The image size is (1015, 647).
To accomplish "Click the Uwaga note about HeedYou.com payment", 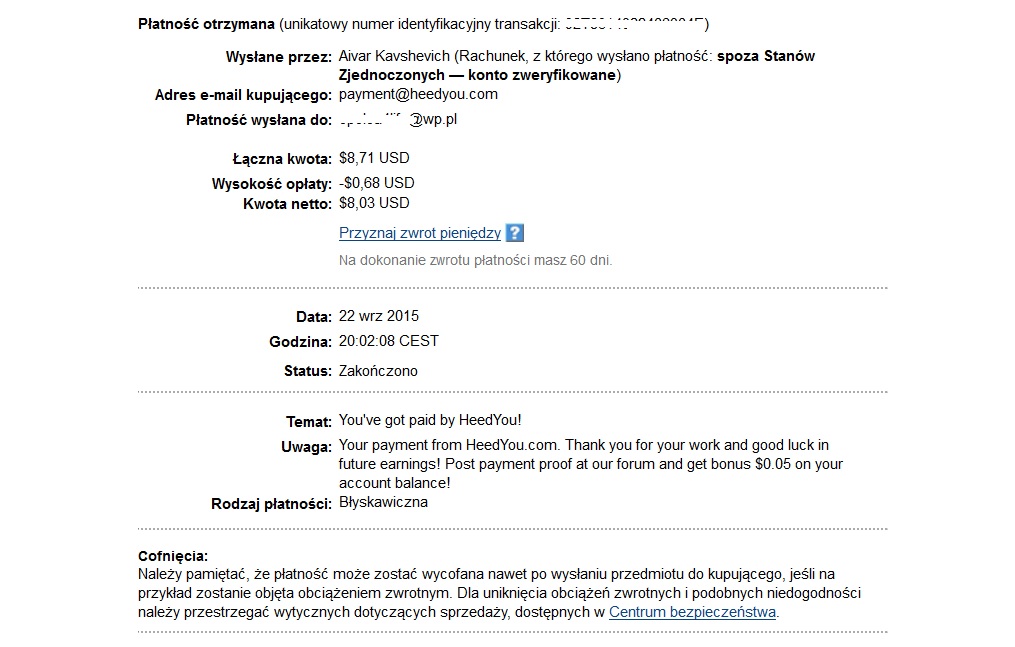I will 590,464.
